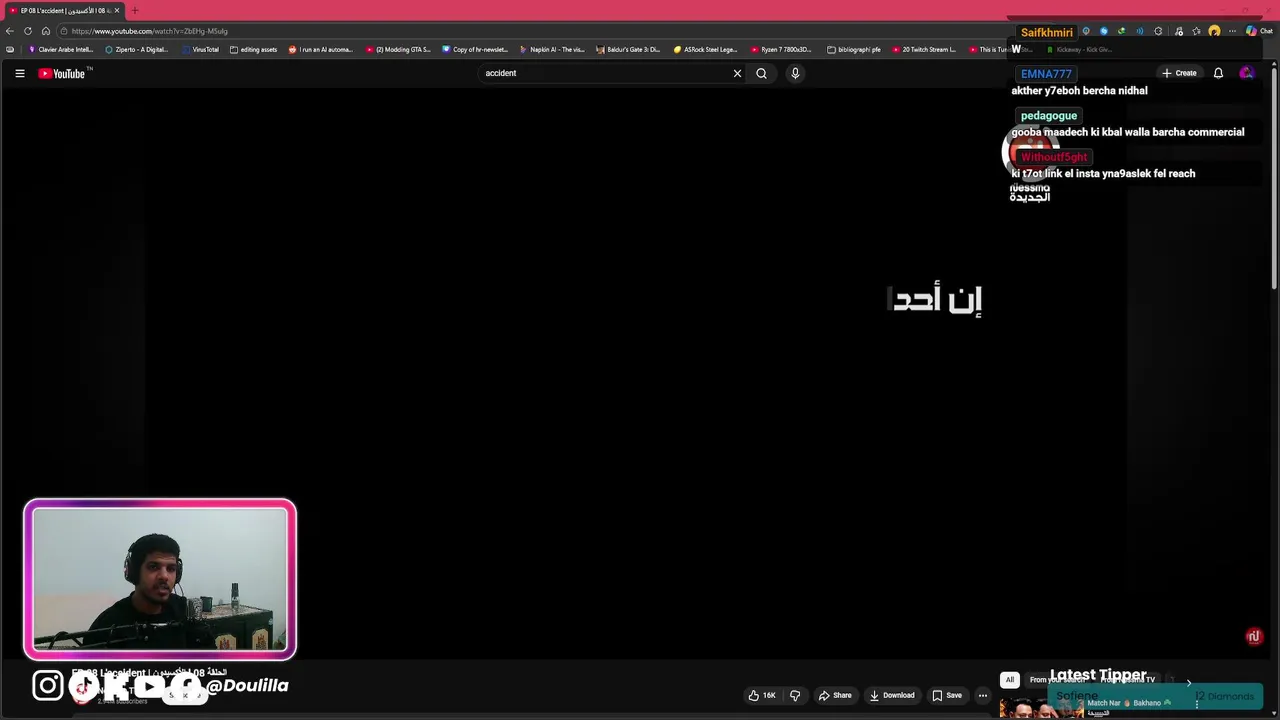Show next filter chips with arrow
The width and height of the screenshot is (1280, 720).
tap(1188, 682)
